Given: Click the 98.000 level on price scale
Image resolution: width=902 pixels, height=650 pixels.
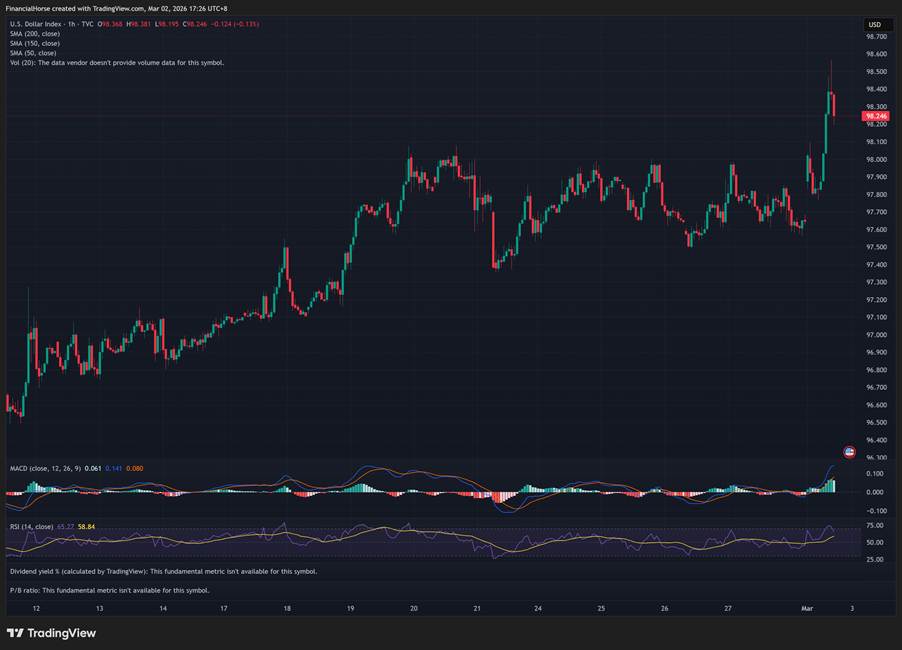Looking at the screenshot, I should [876, 159].
